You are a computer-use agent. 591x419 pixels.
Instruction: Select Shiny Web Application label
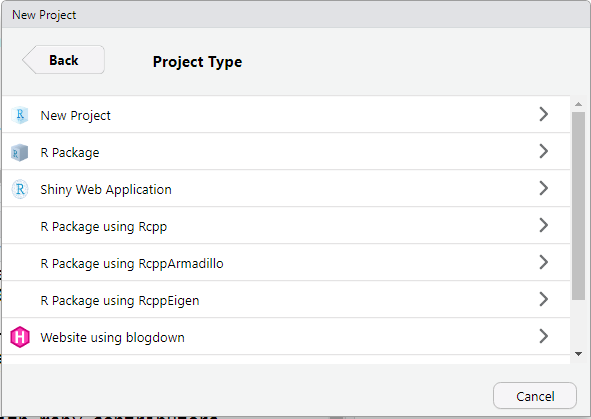[106, 190]
